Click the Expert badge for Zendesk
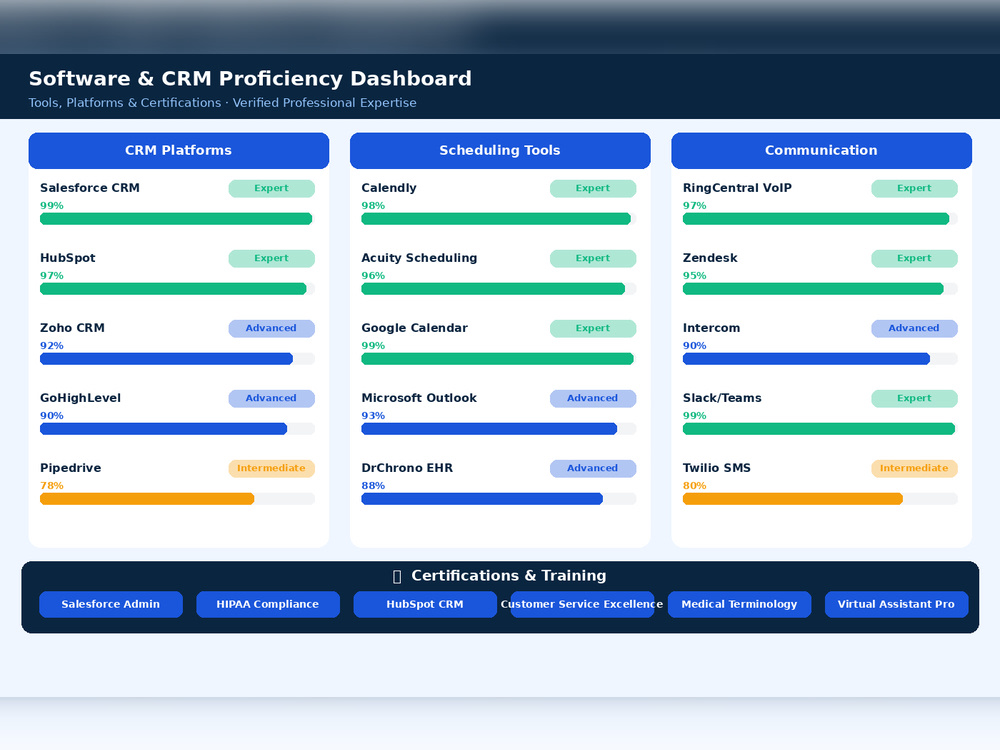The height and width of the screenshot is (750, 1000). [915, 258]
